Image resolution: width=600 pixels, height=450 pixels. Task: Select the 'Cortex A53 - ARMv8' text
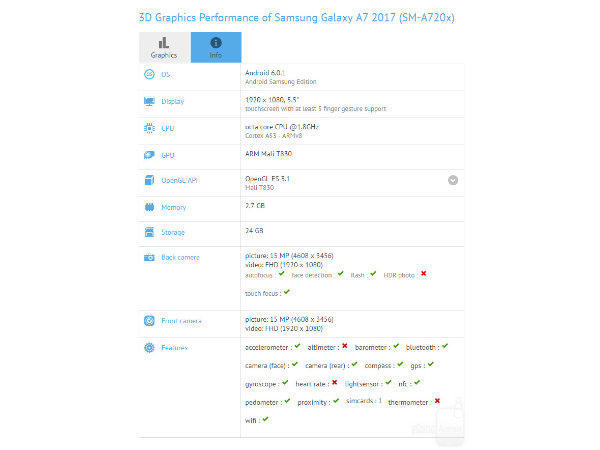(x=274, y=135)
